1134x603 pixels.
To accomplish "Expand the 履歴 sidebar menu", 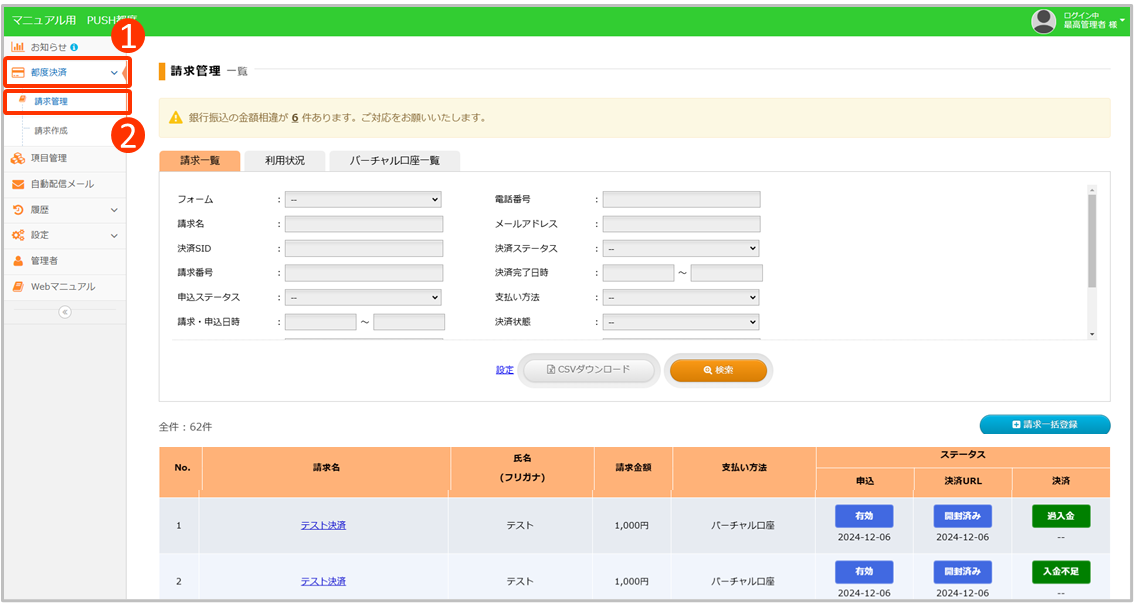I will (x=113, y=210).
